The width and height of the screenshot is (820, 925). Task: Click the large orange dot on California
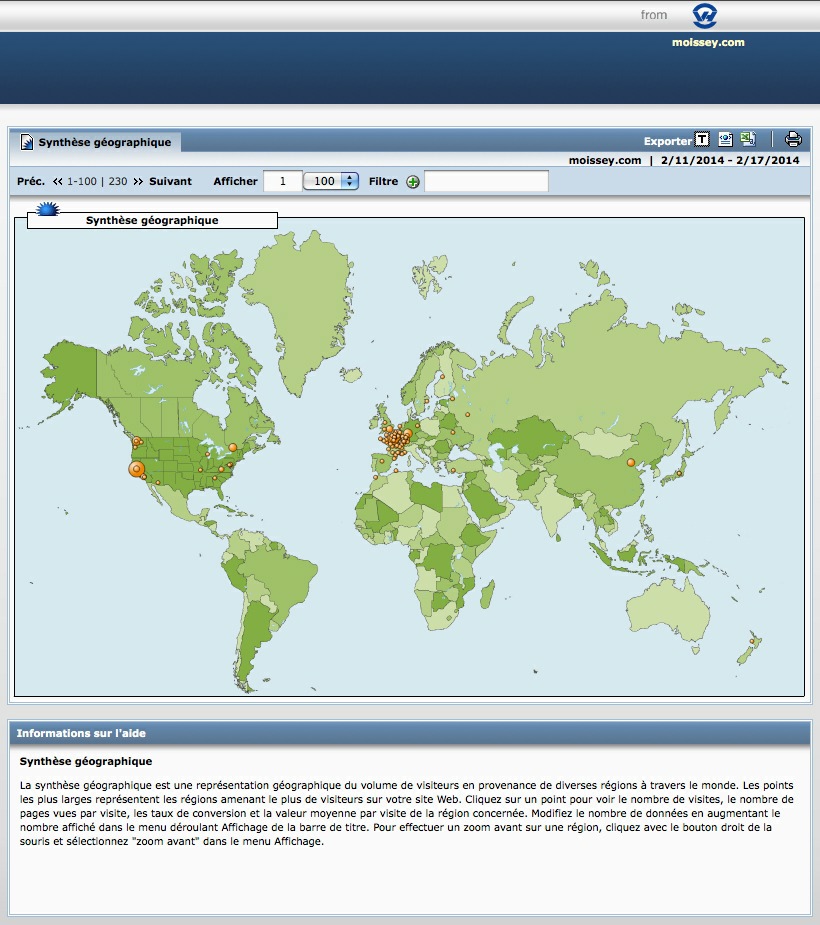pos(136,470)
